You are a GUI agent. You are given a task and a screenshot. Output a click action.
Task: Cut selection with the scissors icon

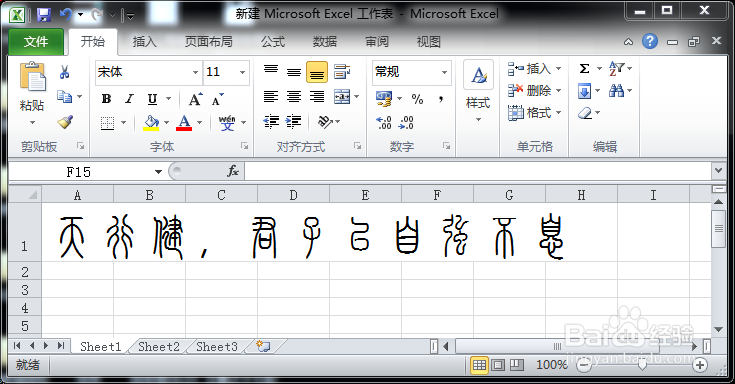(x=64, y=72)
